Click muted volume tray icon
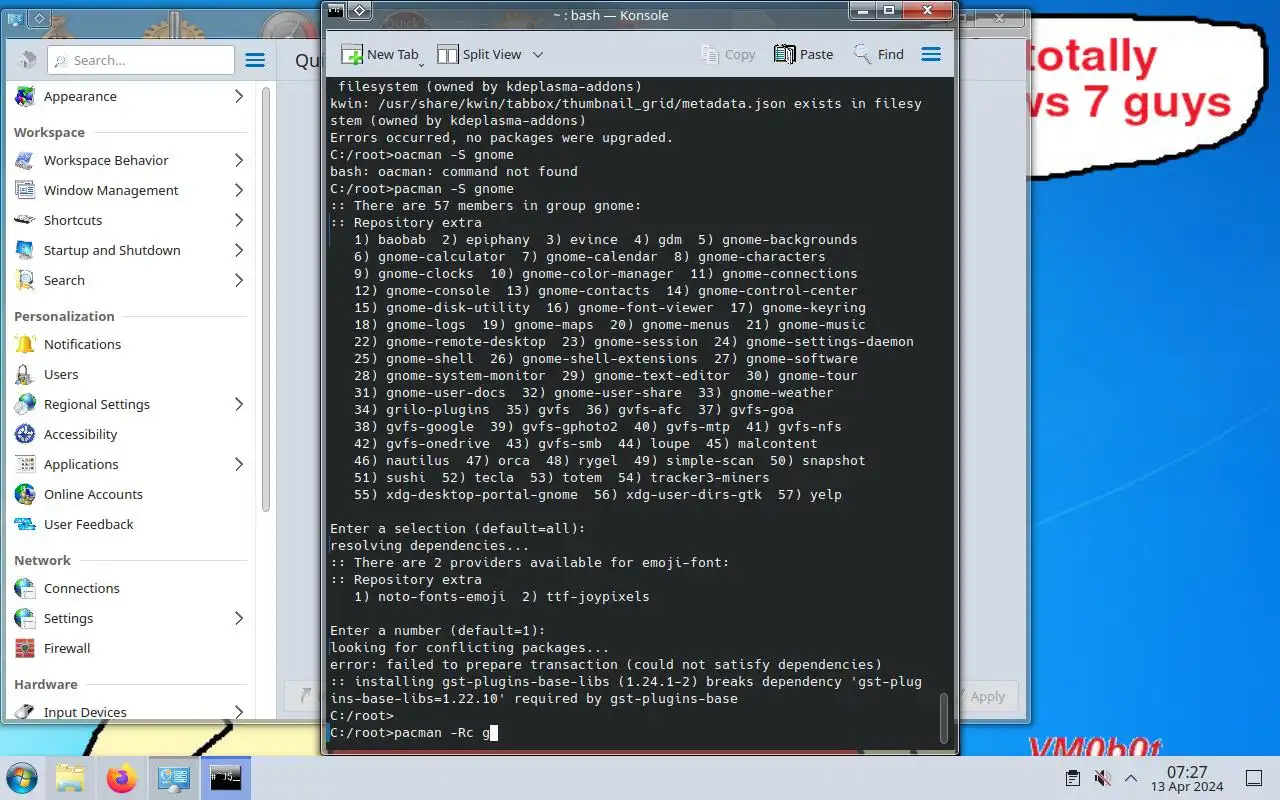 [1102, 778]
